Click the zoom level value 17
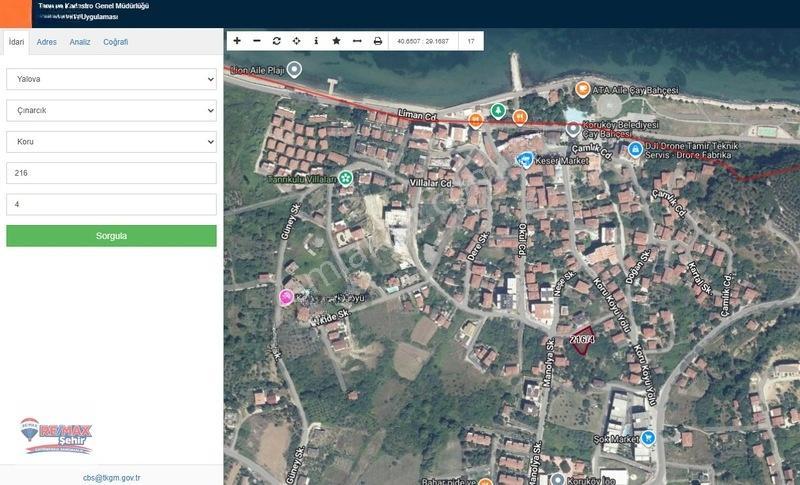This screenshot has height=485, width=800. [x=470, y=41]
